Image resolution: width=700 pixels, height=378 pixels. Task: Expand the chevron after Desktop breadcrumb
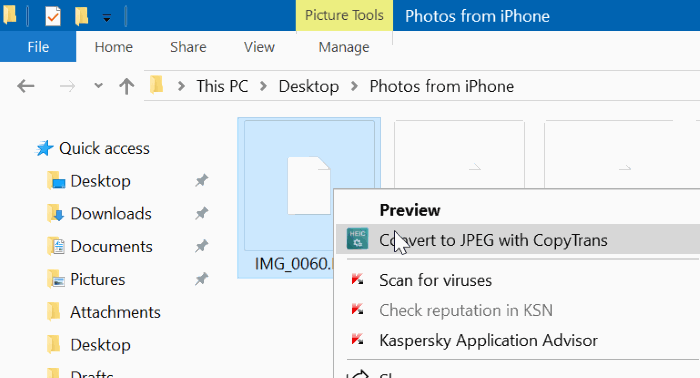coord(354,86)
